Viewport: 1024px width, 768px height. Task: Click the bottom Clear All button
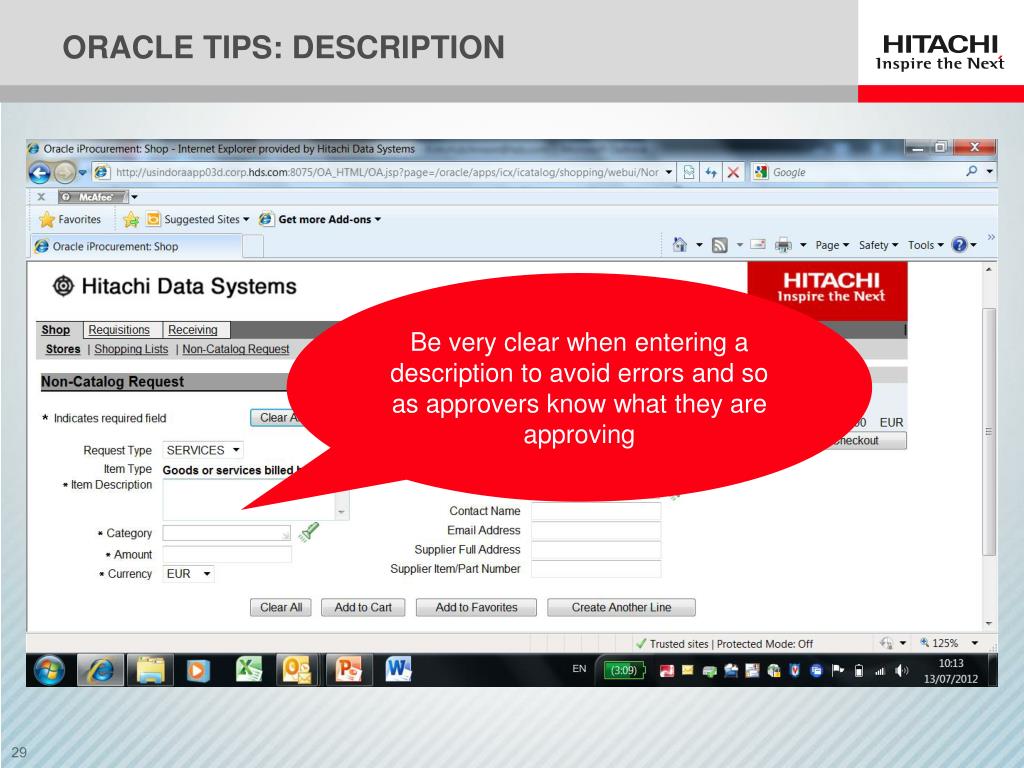pyautogui.click(x=281, y=607)
